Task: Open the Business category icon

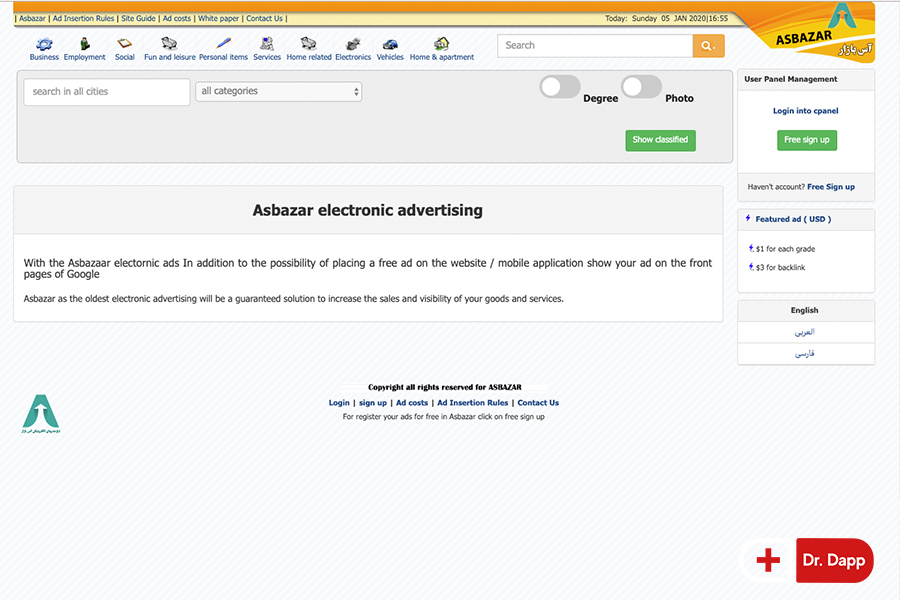Action: pyautogui.click(x=44, y=45)
